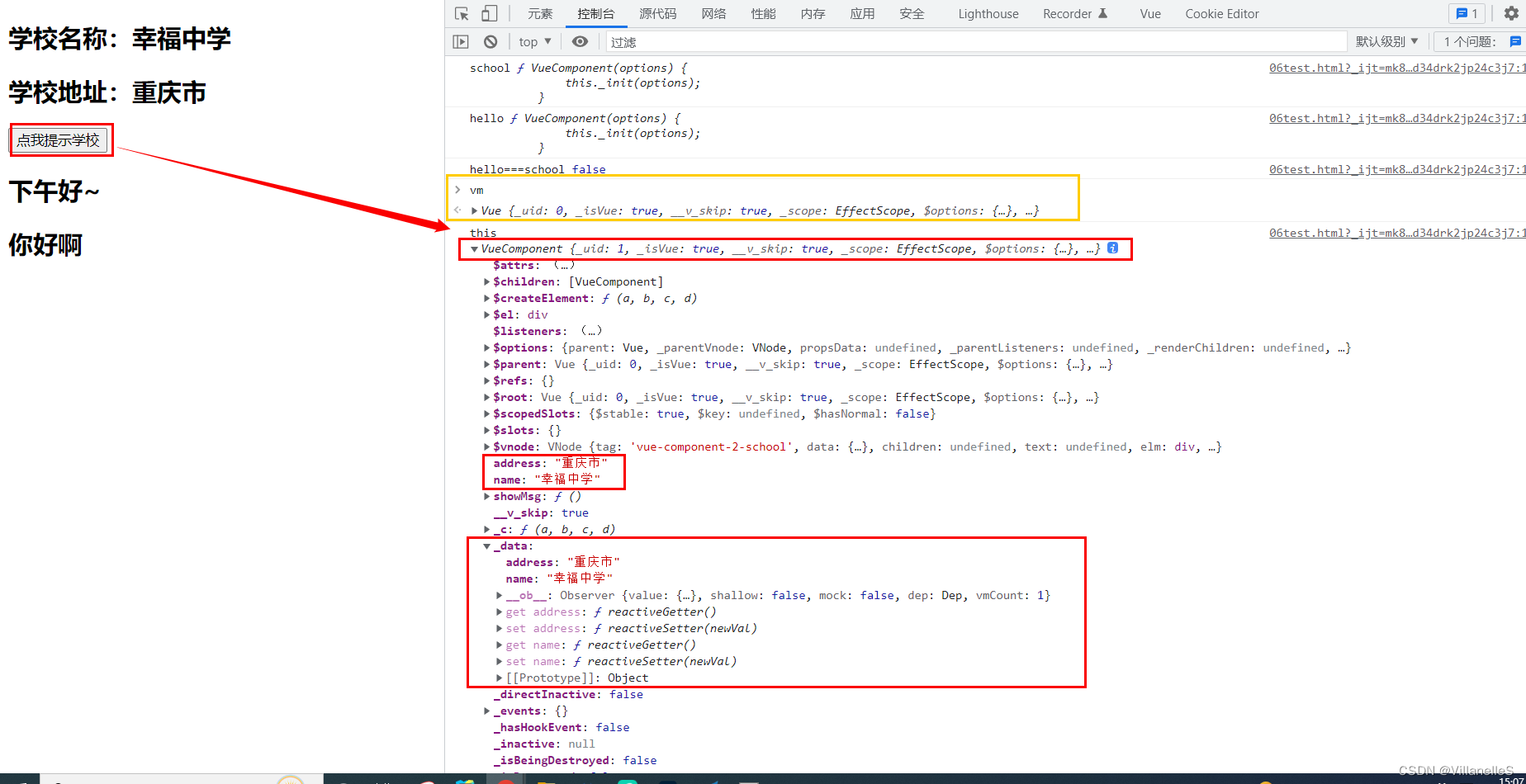Switch to the 控制台 tab
The height and width of the screenshot is (784, 1526).
pos(596,14)
